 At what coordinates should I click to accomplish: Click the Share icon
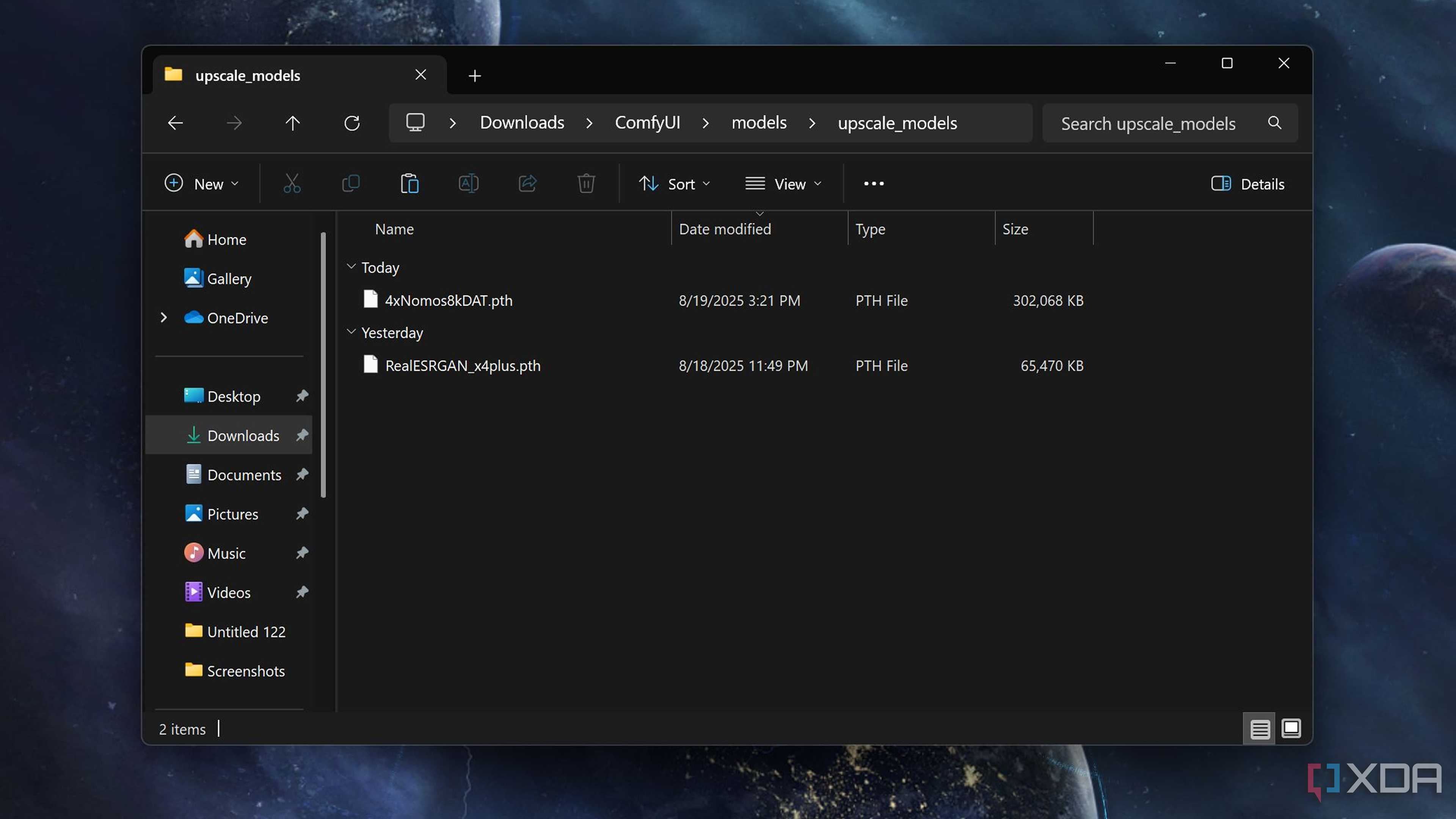[527, 184]
